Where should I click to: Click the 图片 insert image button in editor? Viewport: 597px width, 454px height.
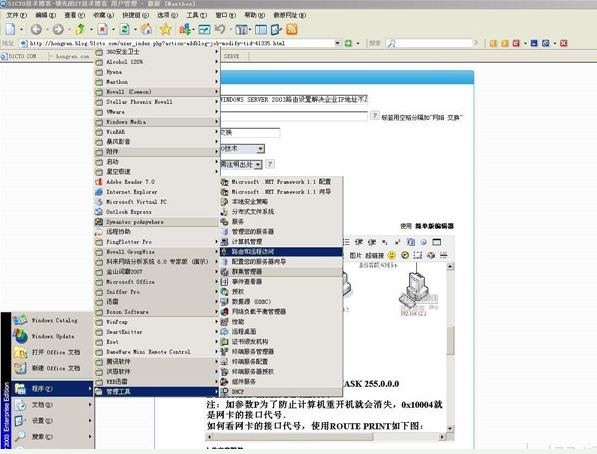click(x=355, y=255)
